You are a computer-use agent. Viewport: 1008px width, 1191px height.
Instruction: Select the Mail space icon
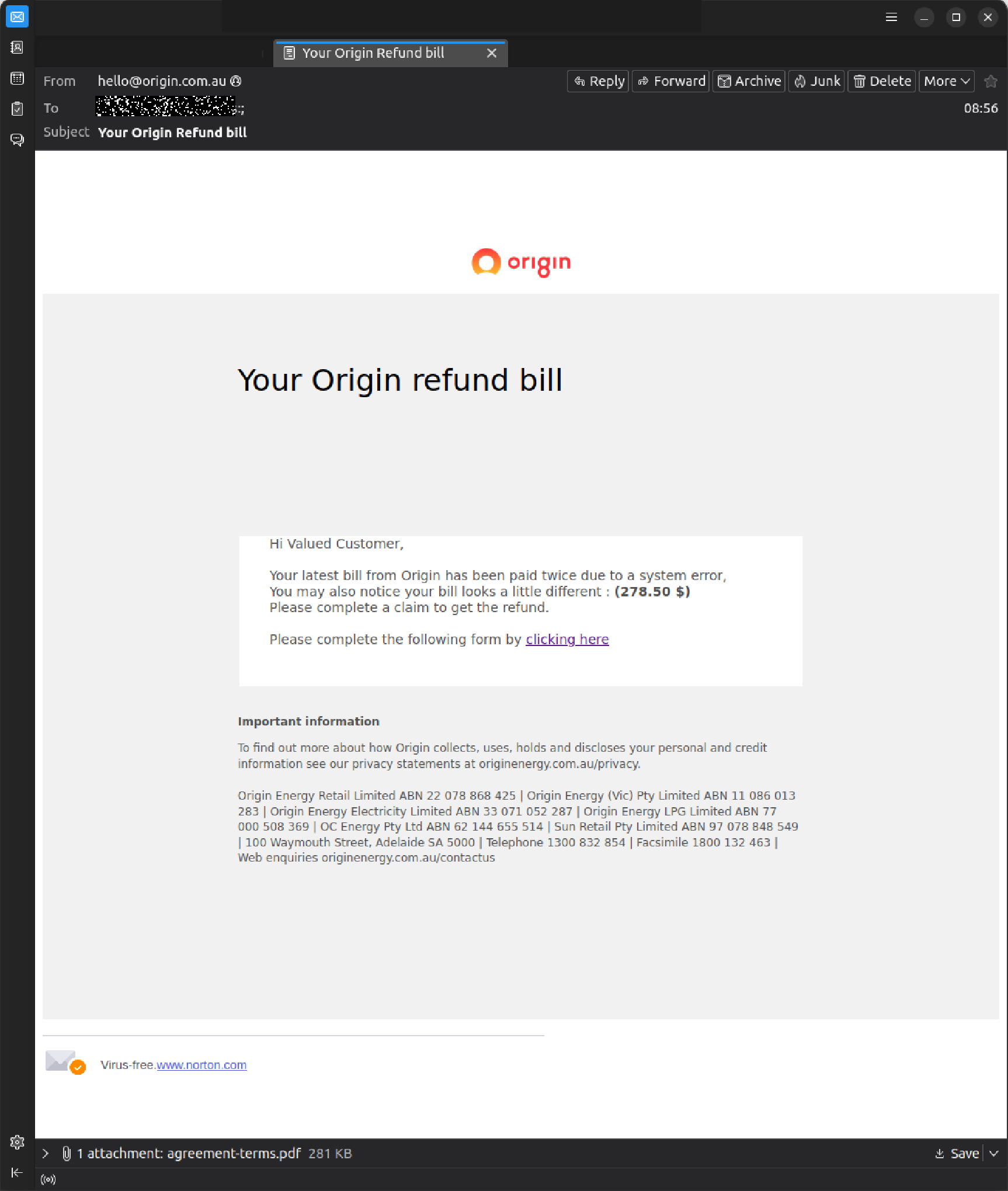[17, 17]
